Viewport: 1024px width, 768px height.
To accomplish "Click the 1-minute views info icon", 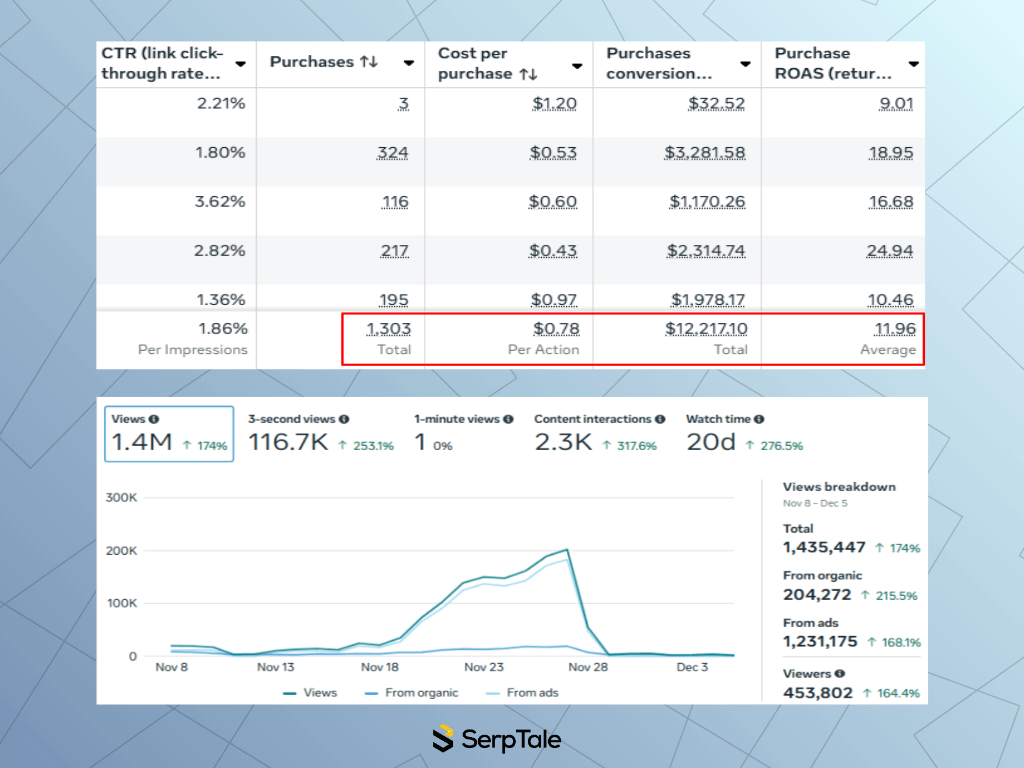I will click(508, 419).
